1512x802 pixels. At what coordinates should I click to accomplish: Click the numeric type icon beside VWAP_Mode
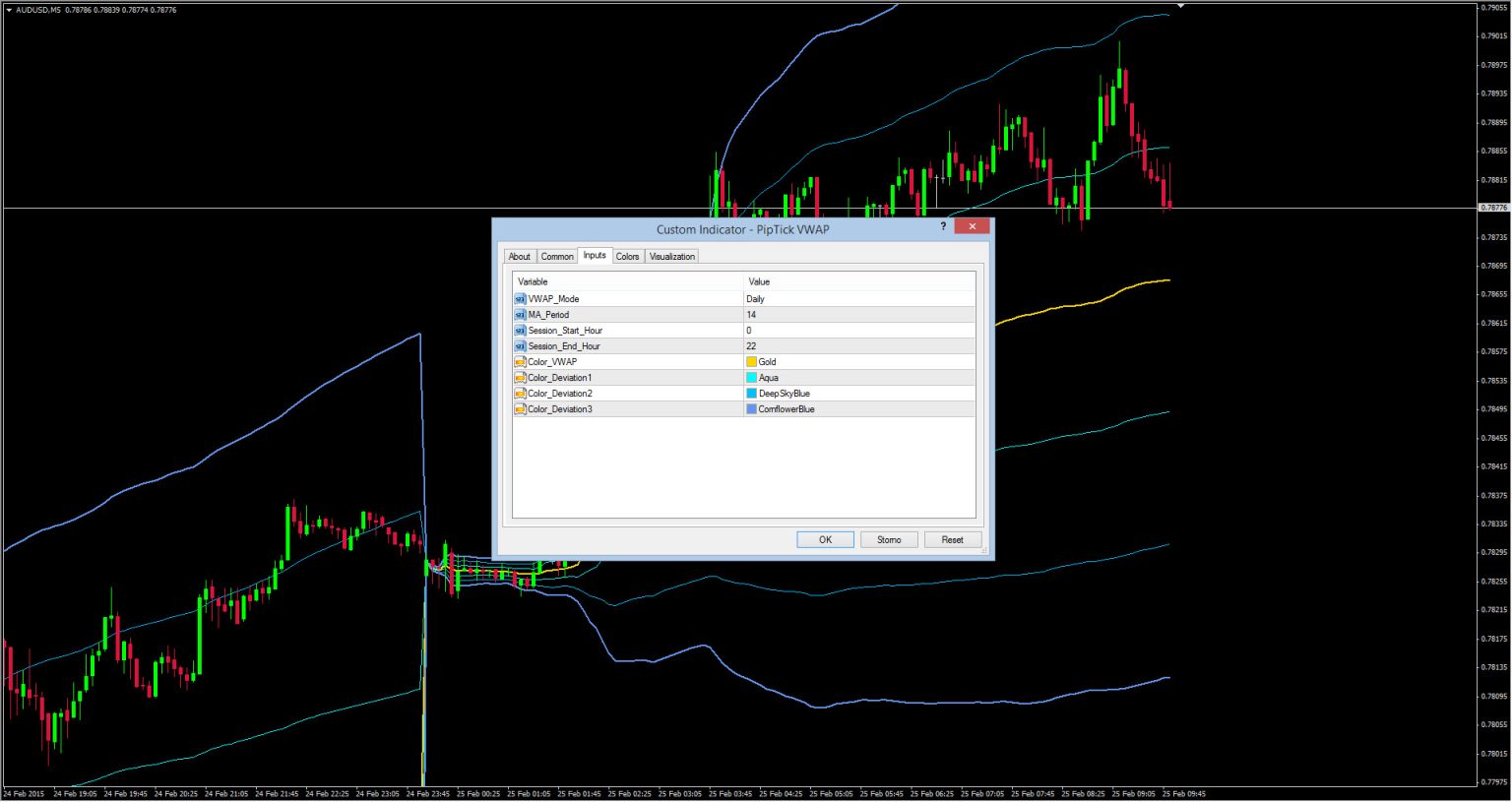(520, 298)
